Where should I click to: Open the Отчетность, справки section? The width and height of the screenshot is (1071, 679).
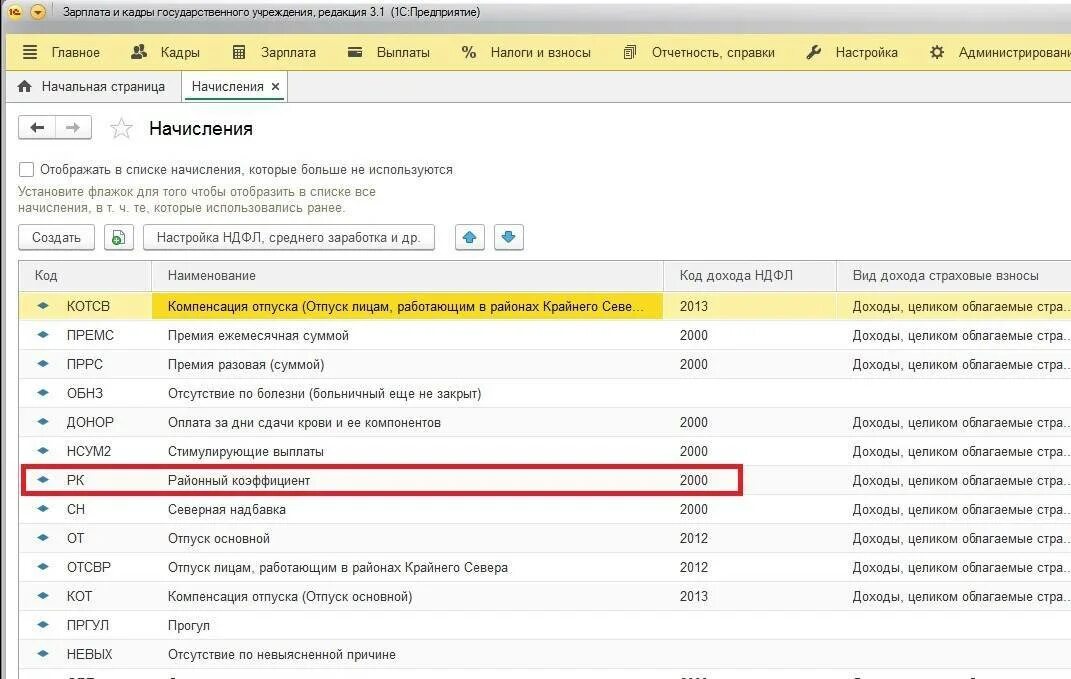tap(713, 53)
